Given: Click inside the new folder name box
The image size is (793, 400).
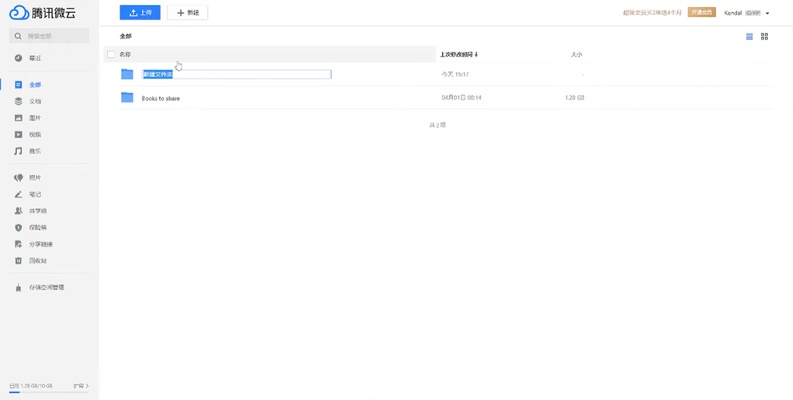Looking at the screenshot, I should coord(236,74).
